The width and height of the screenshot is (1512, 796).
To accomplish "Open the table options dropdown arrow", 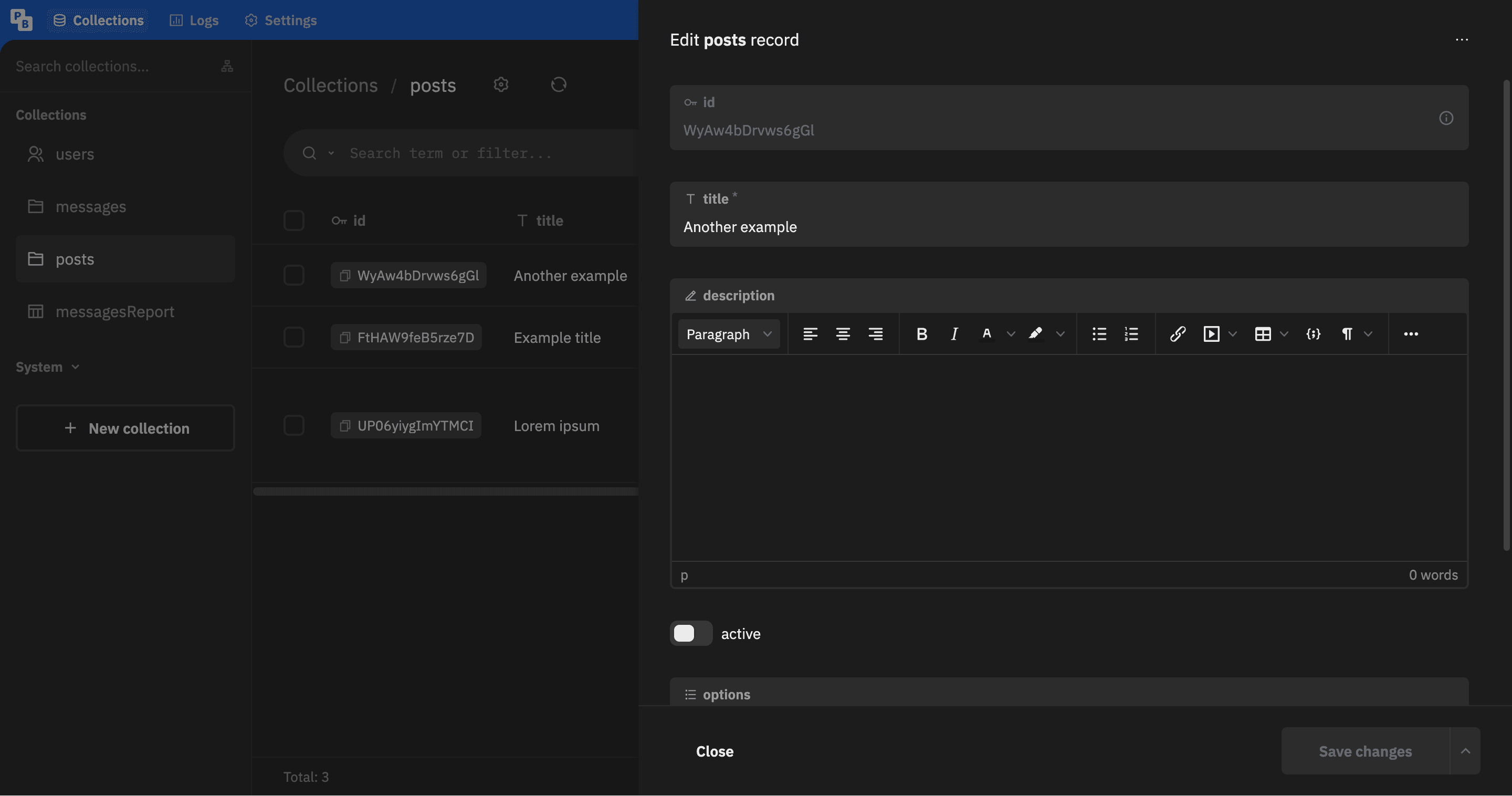I will [1284, 334].
